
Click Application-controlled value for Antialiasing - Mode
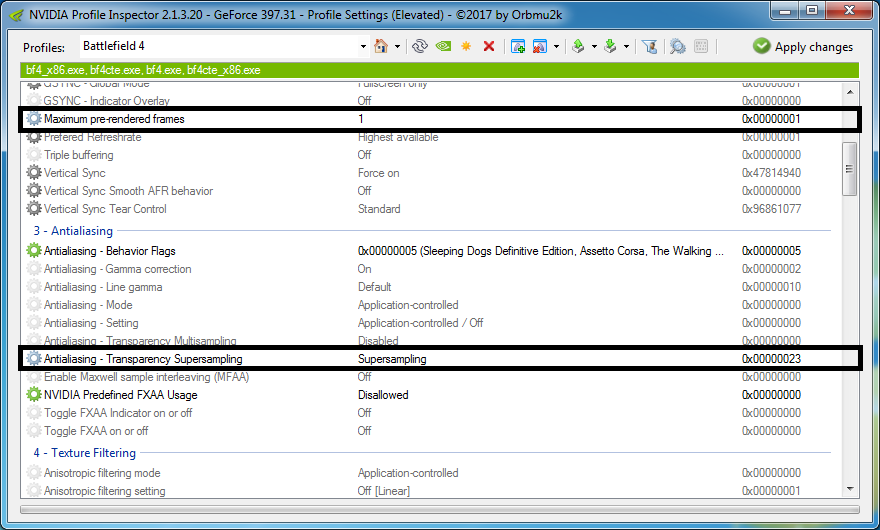408,305
